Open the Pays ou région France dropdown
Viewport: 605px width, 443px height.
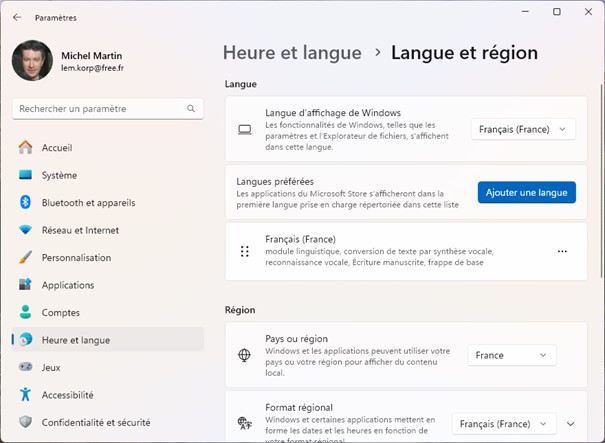click(x=511, y=355)
